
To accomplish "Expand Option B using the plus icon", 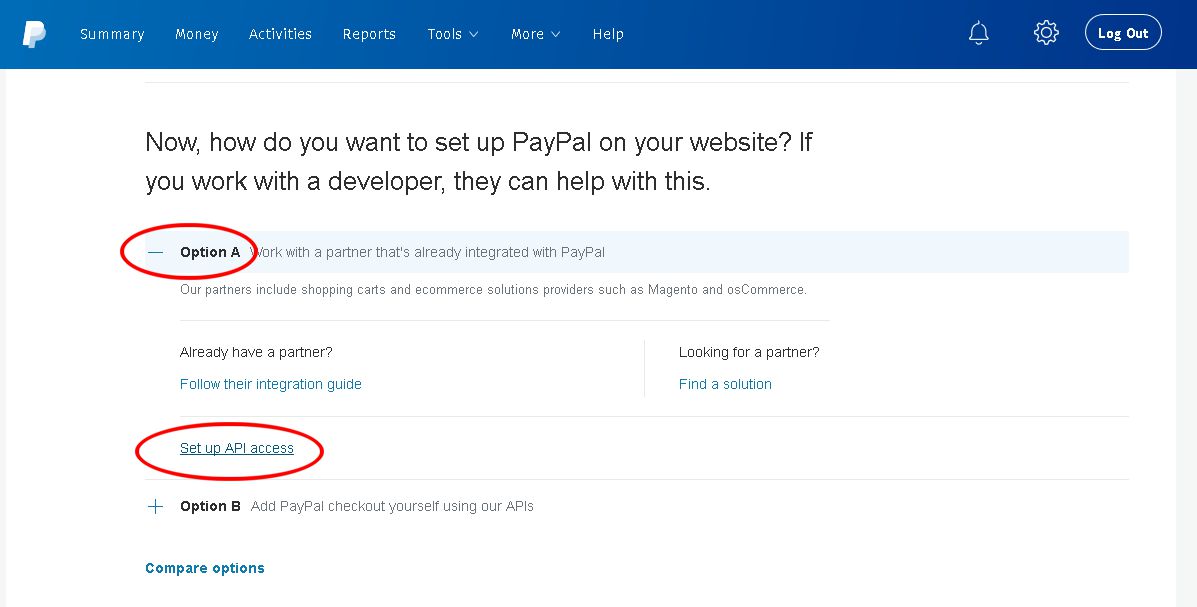I will (x=155, y=506).
